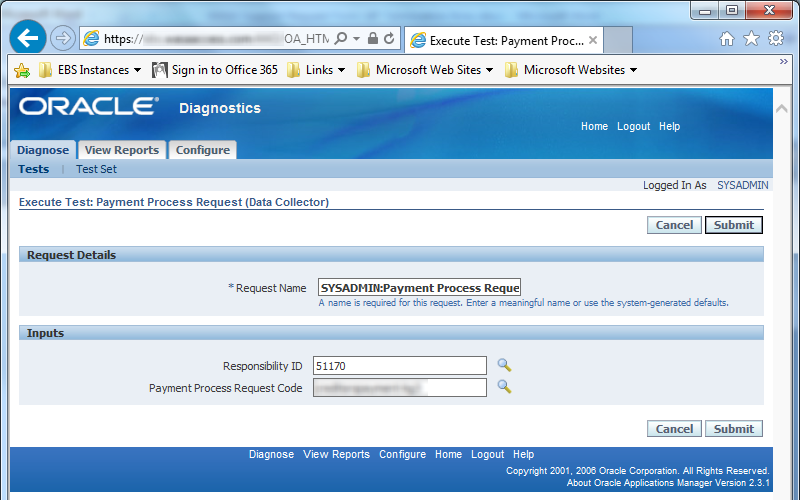Click the Request Name input field

(x=419, y=288)
